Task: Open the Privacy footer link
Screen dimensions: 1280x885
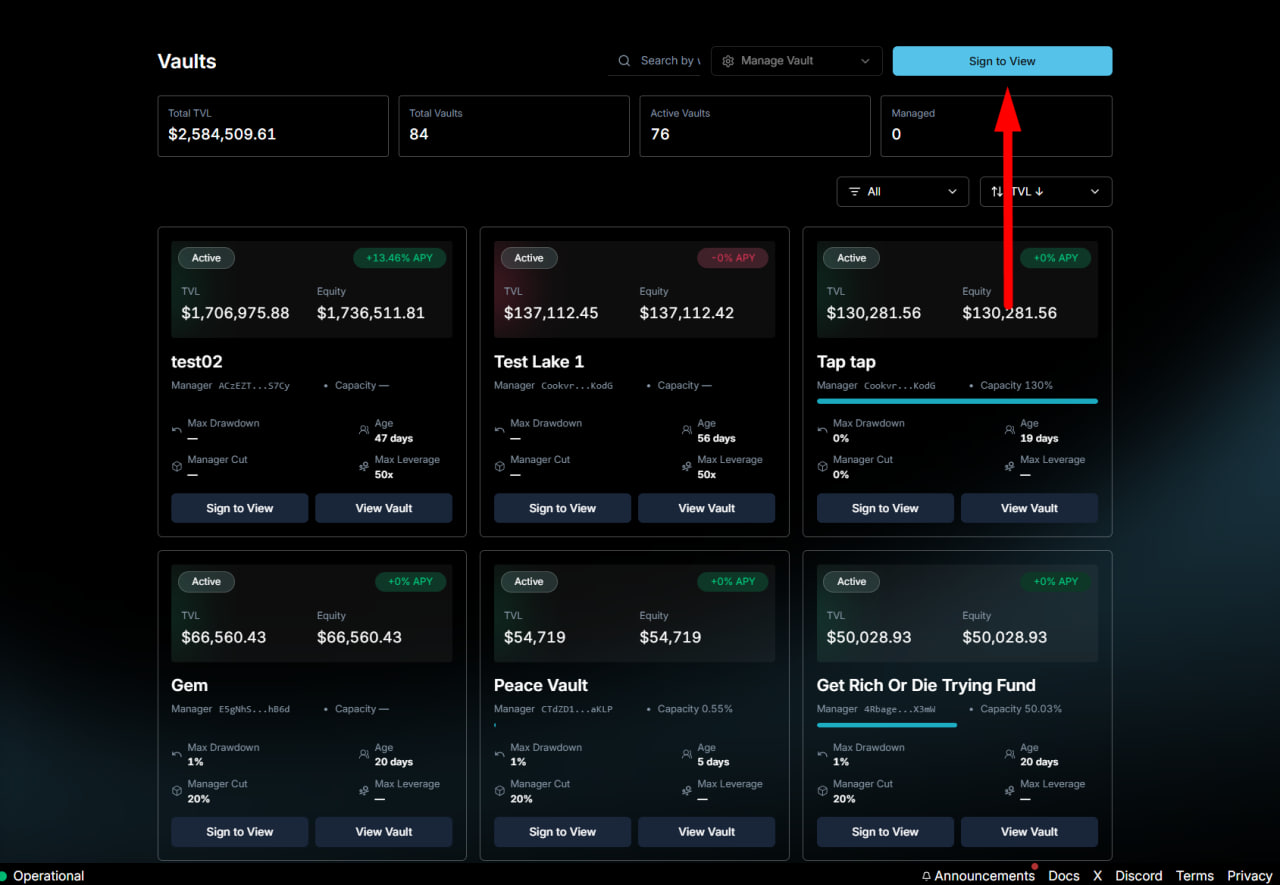Action: pos(1250,876)
